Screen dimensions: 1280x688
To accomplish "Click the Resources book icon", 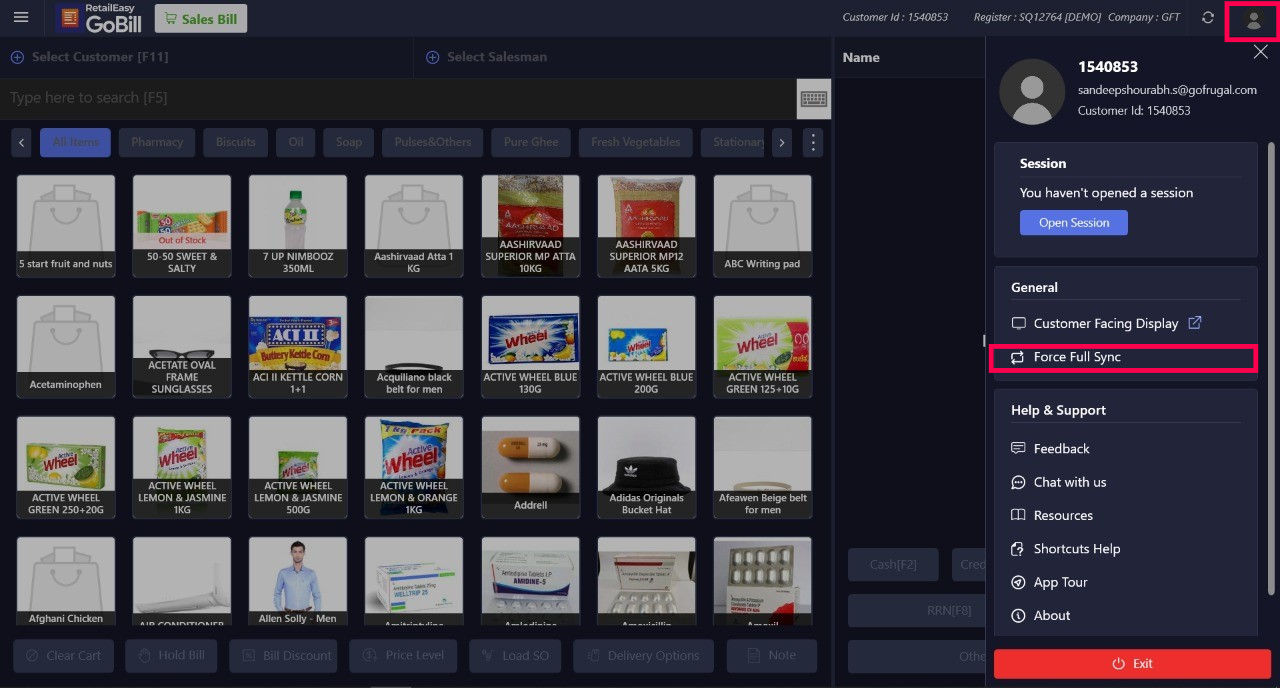I will point(1018,515).
